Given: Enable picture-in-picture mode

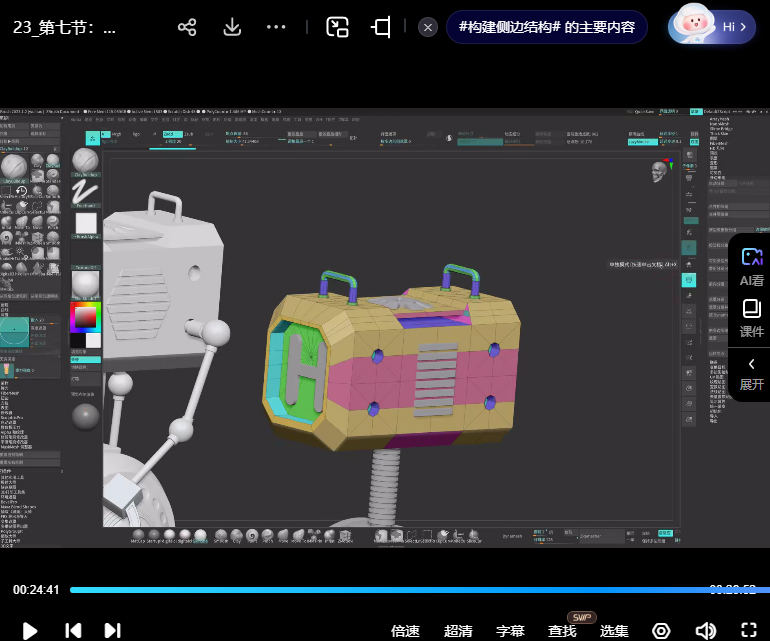Looking at the screenshot, I should click(x=337, y=27).
